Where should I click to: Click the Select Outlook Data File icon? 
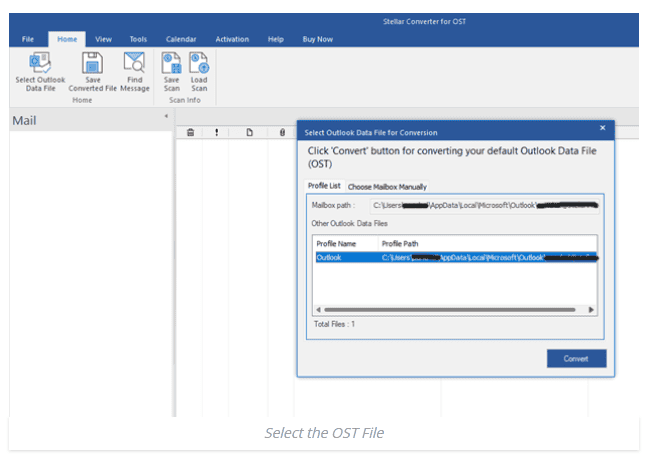click(x=39, y=63)
